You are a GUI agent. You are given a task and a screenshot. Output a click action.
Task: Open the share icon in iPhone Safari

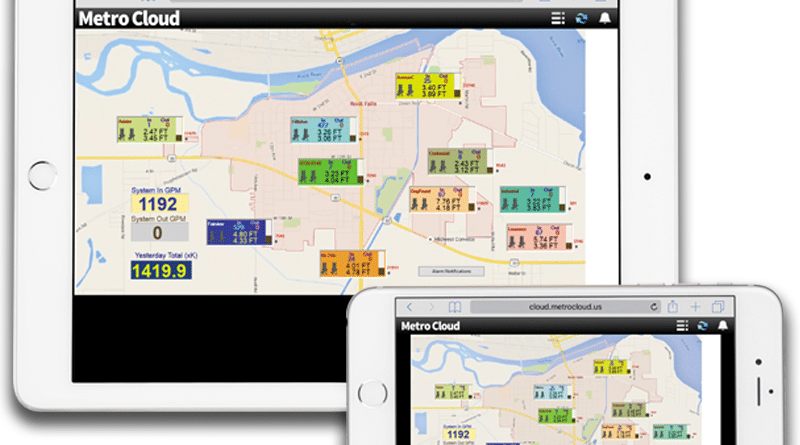[673, 306]
